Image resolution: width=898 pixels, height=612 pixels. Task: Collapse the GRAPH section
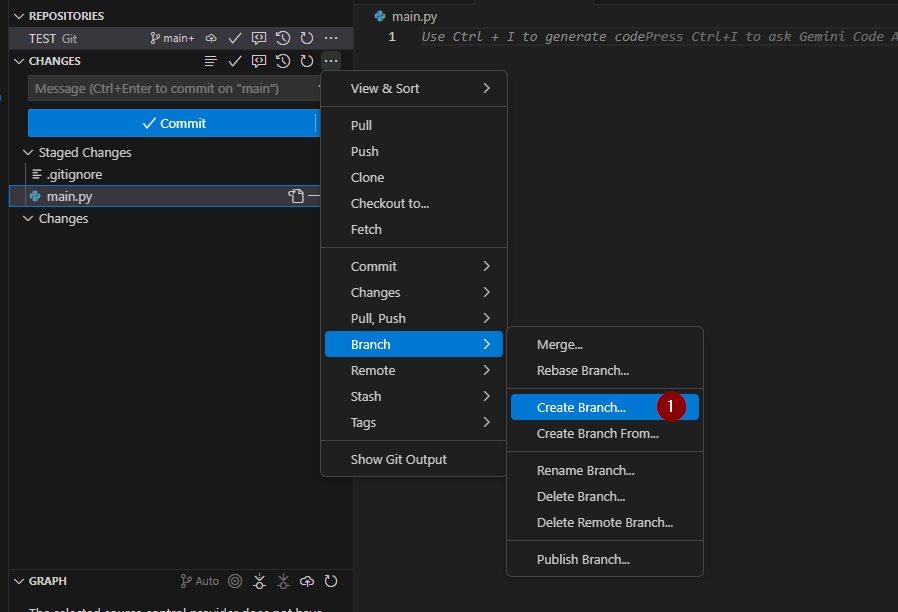pos(19,581)
